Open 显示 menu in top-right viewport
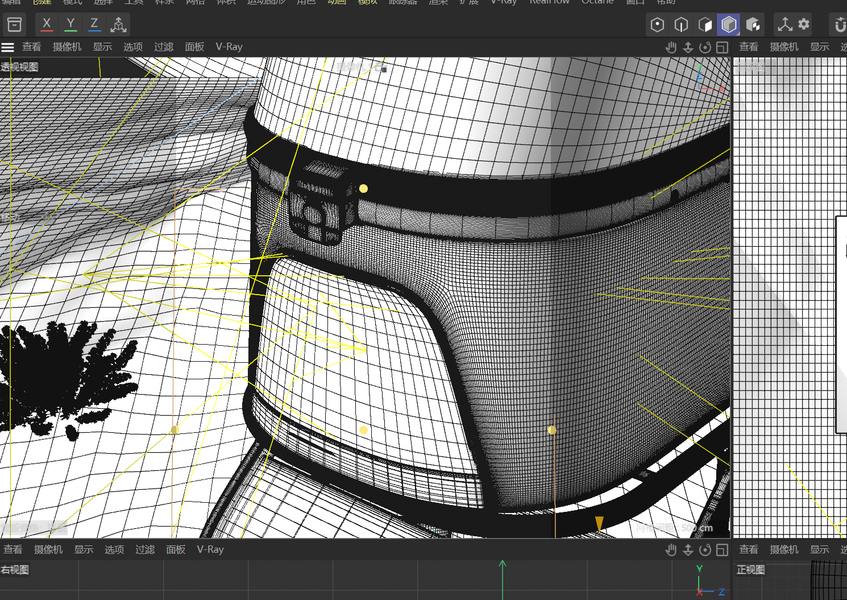The image size is (847, 600). (x=819, y=47)
